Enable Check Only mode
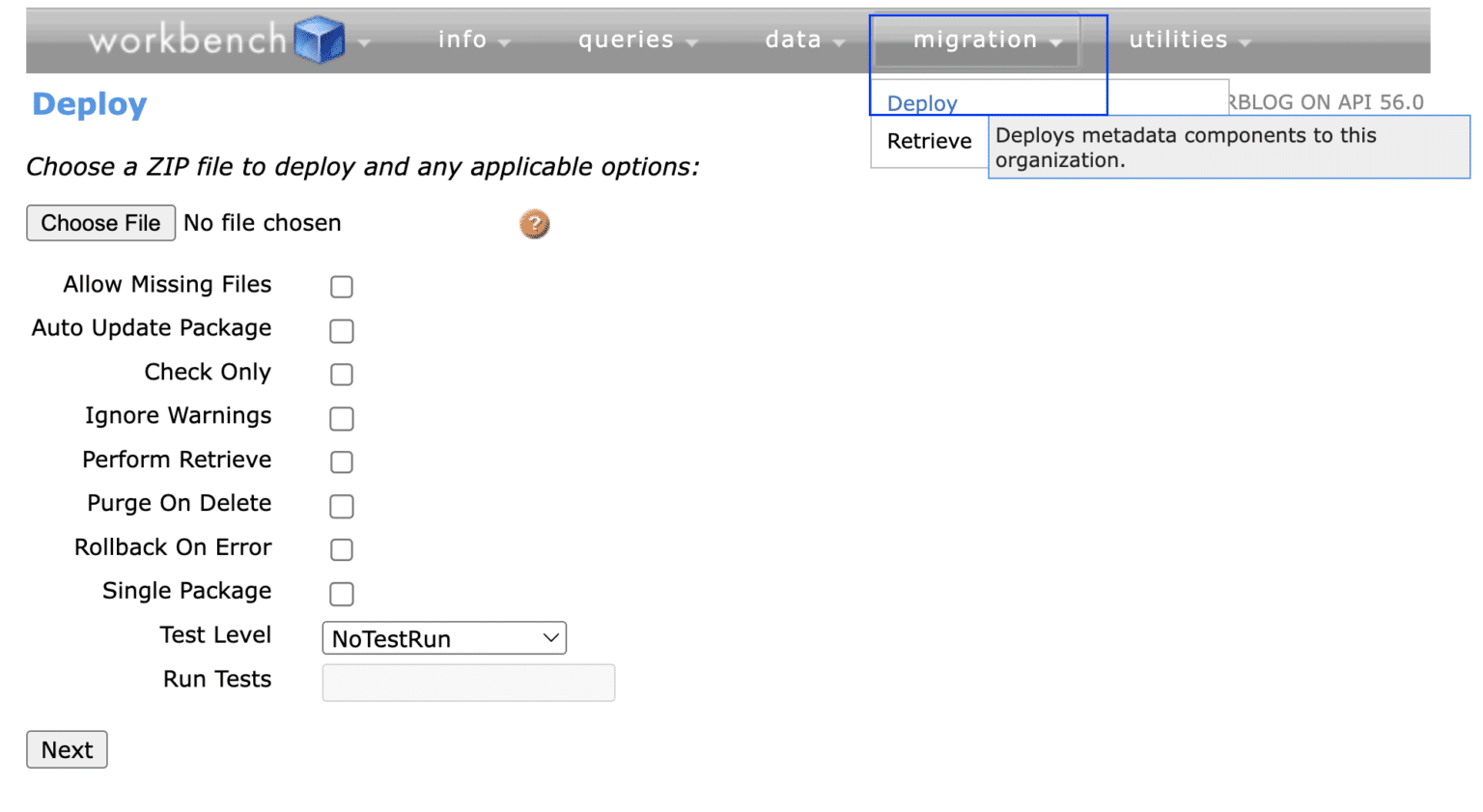Image resolution: width=1483 pixels, height=812 pixels. pos(342,374)
